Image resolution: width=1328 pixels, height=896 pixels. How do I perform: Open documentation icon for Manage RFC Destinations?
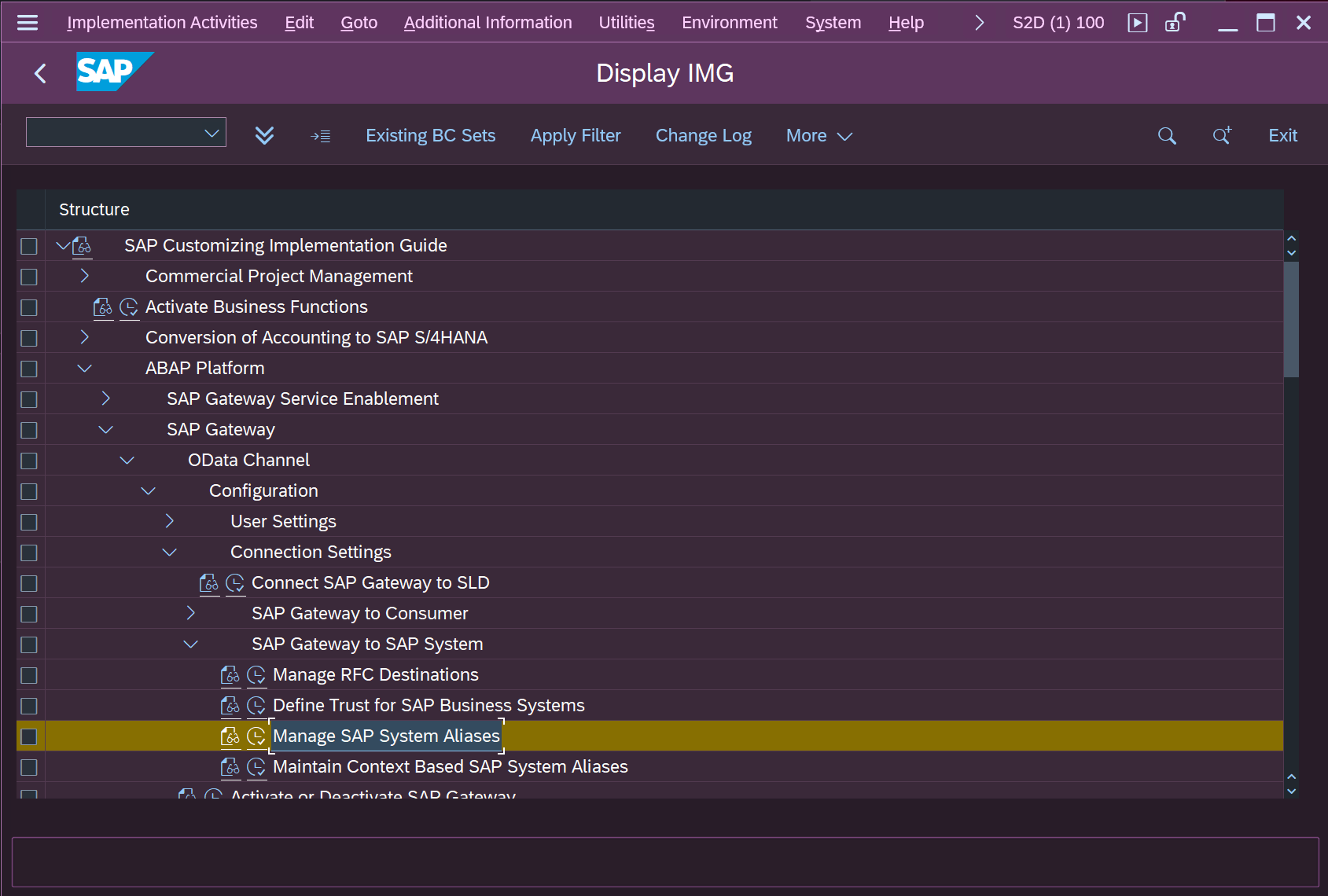point(230,675)
